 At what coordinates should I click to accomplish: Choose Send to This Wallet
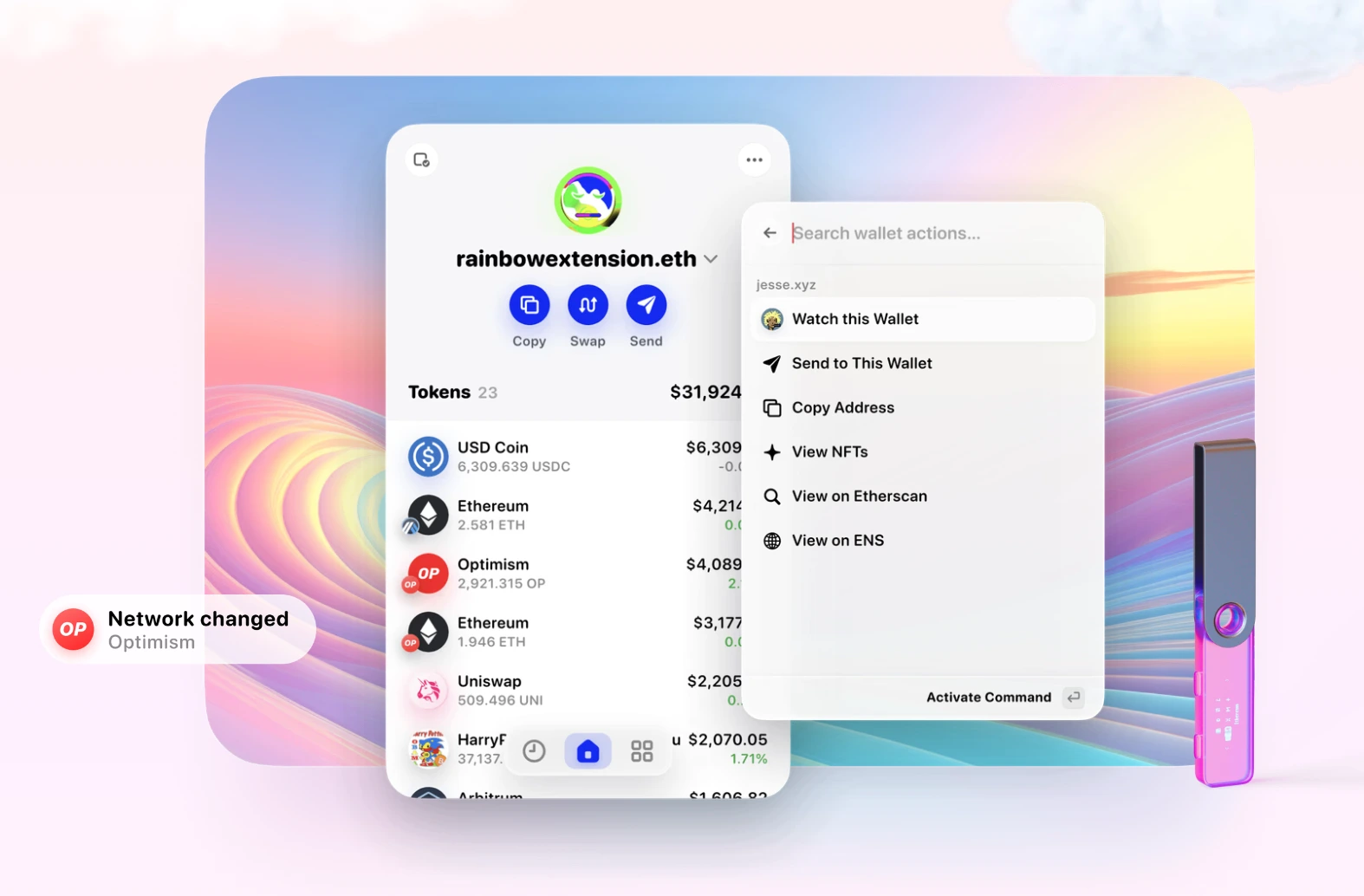[x=923, y=363]
